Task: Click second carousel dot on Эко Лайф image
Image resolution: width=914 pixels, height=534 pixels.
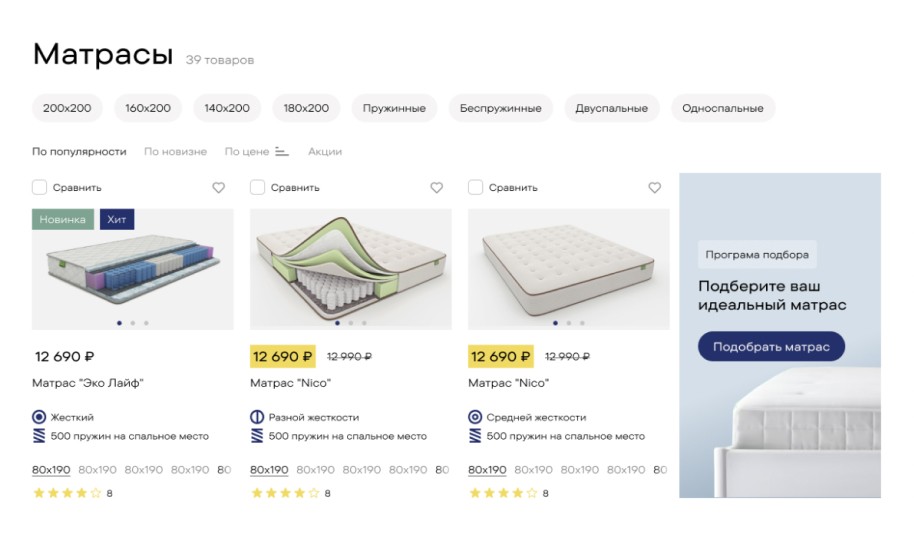Action: pos(133,323)
